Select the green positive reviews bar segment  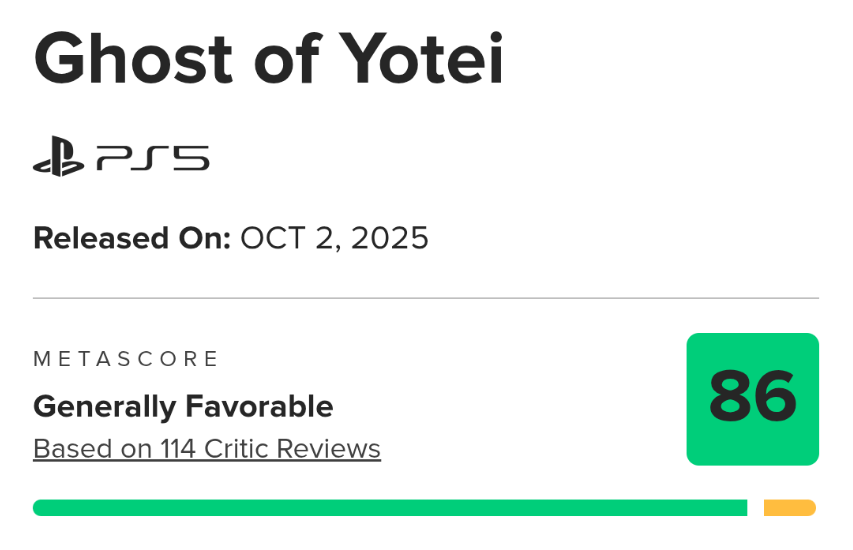click(390, 508)
